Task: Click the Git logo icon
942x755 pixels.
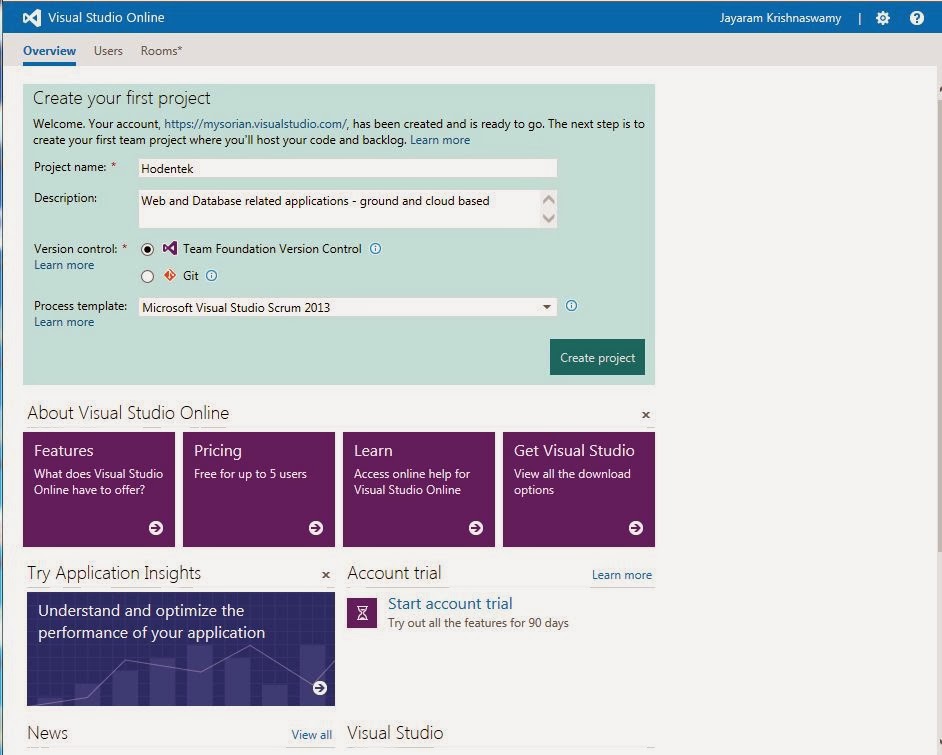Action: coord(170,275)
